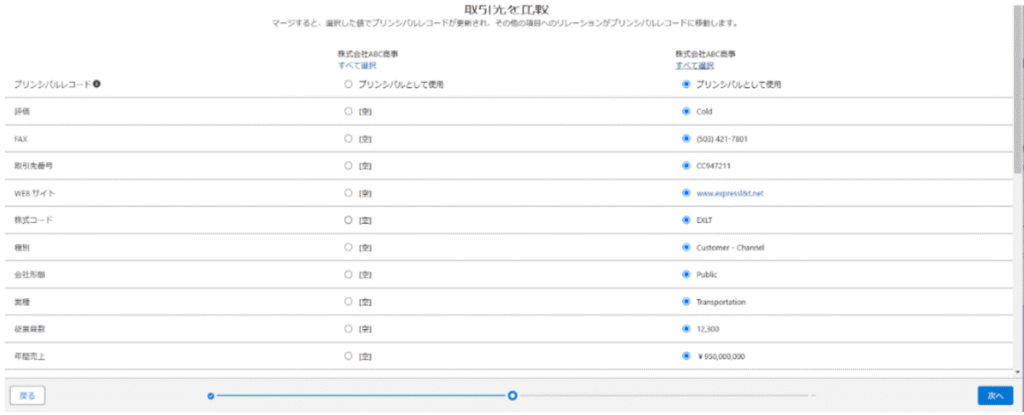This screenshot has width=1024, height=415.
Task: Click the completed first step dot in progress bar
Action: (211, 396)
